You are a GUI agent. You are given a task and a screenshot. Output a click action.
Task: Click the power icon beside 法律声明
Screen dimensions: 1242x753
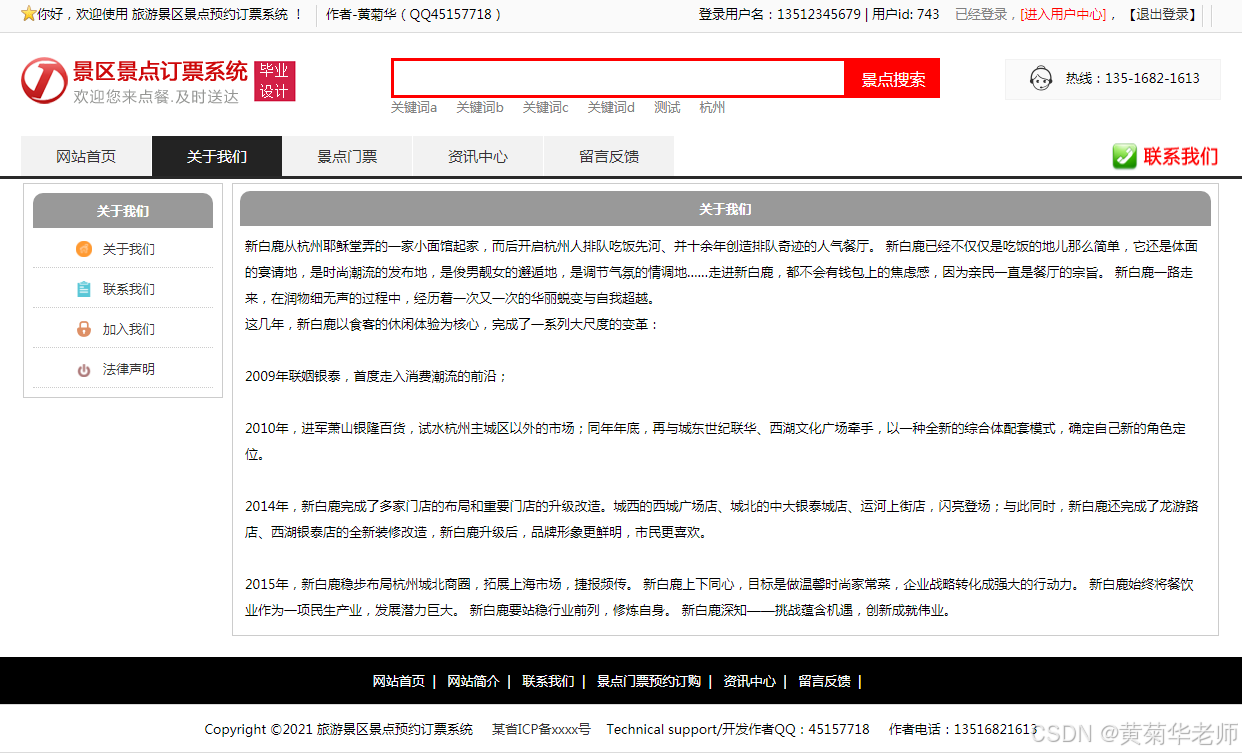click(84, 369)
